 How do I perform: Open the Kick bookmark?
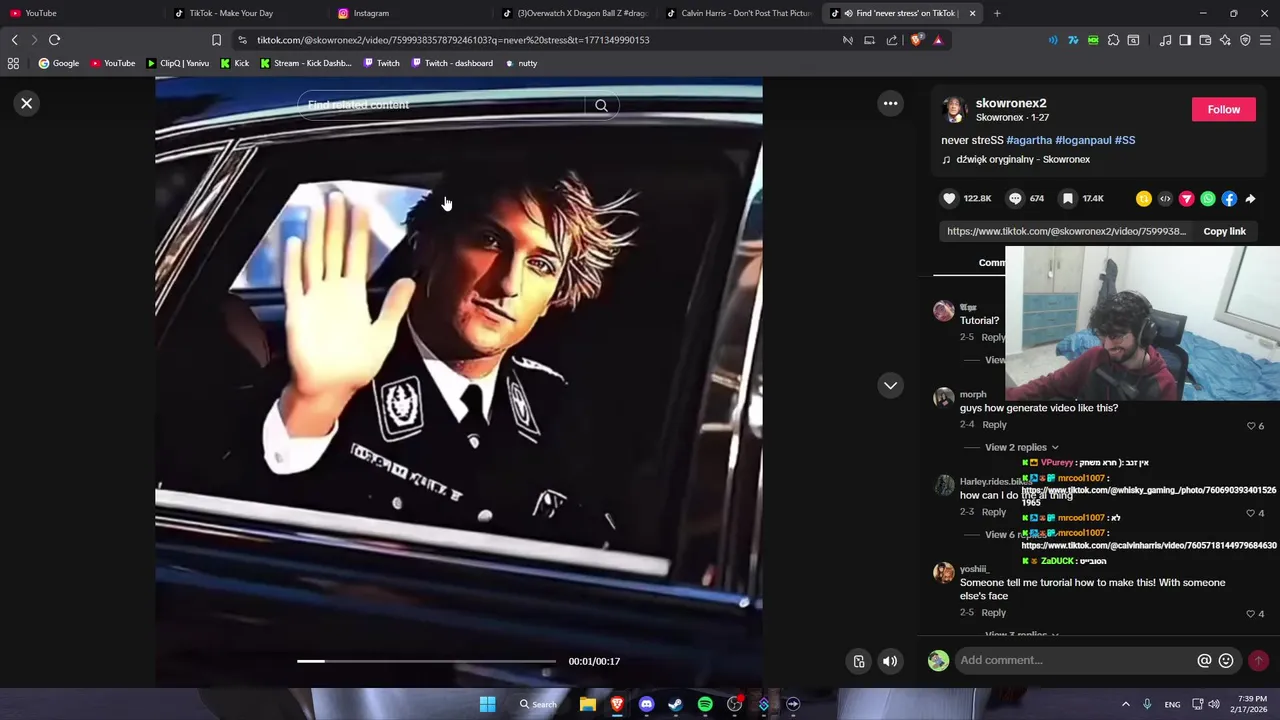(x=235, y=63)
